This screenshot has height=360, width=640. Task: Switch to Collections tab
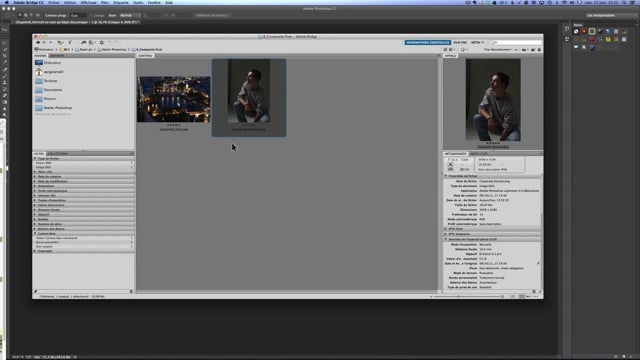pyautogui.click(x=58, y=154)
